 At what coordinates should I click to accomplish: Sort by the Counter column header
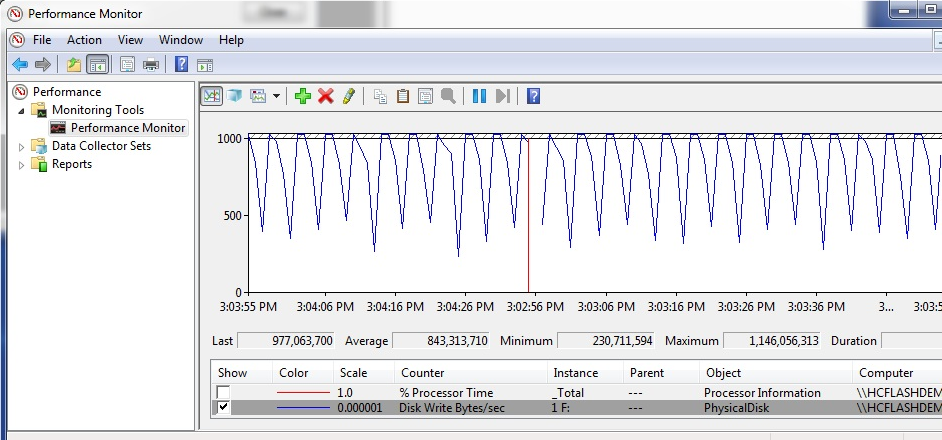[x=471, y=373]
